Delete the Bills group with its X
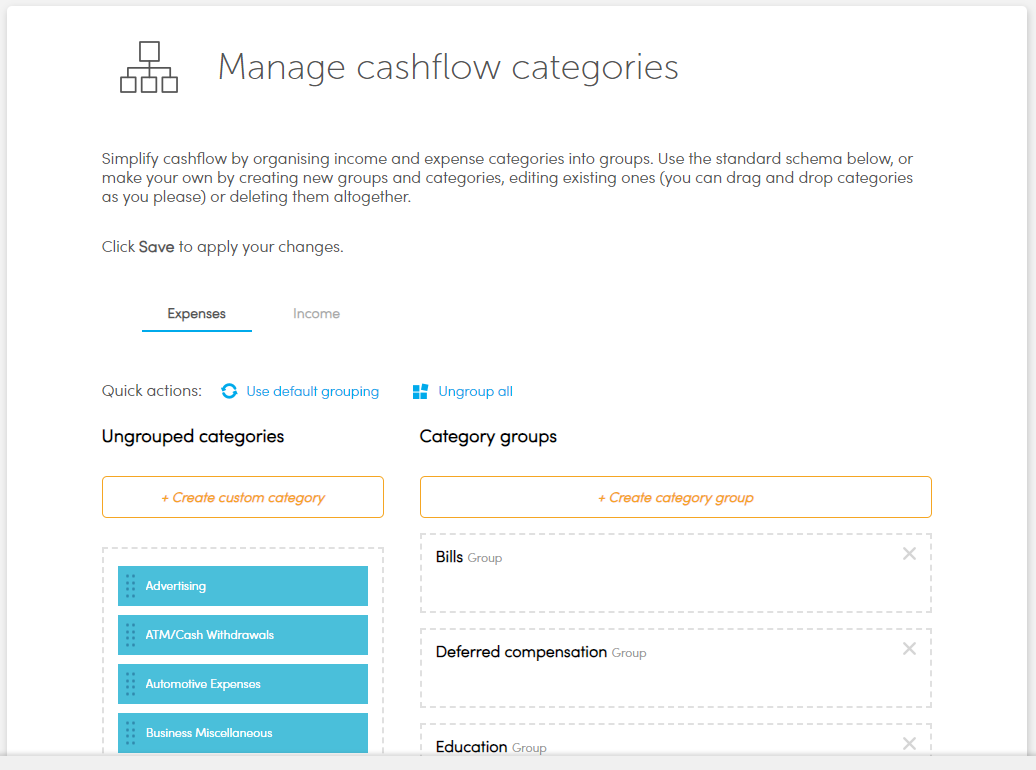This screenshot has height=770, width=1036. (x=909, y=554)
